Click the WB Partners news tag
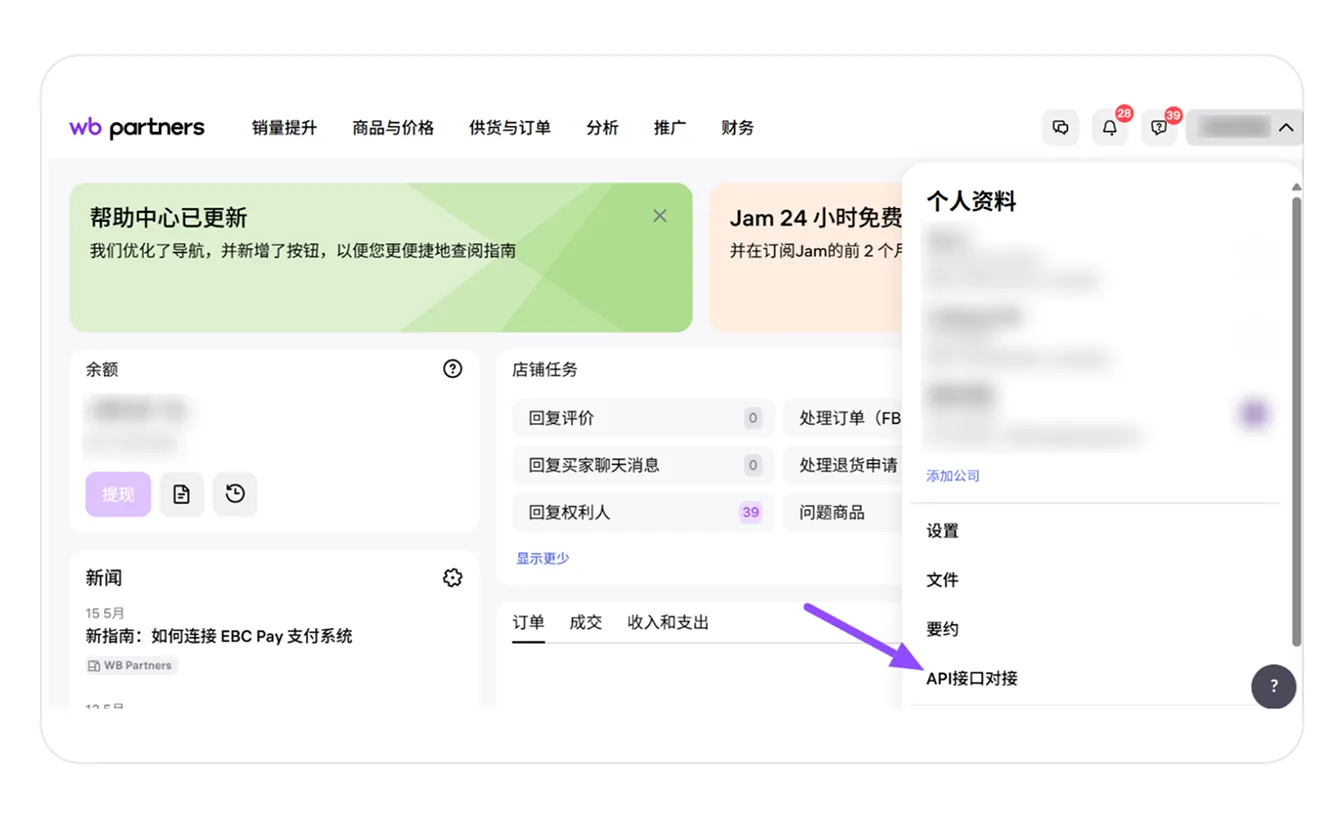The height and width of the screenshot is (818, 1344). pos(131,665)
